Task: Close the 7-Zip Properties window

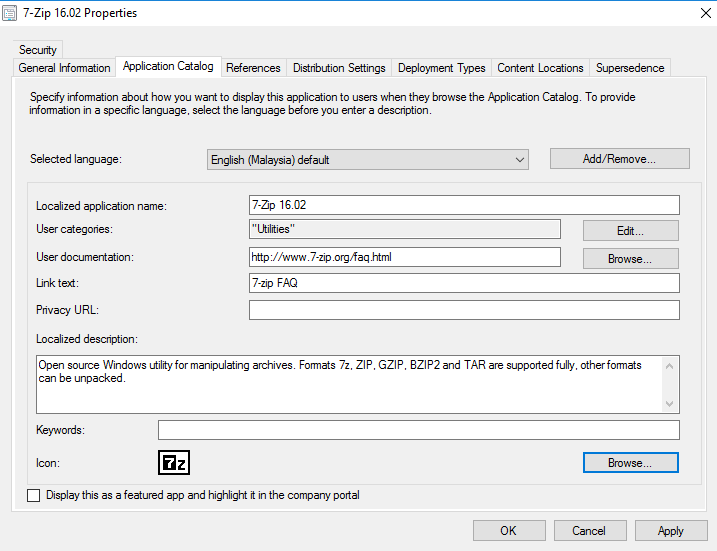Action: pyautogui.click(x=706, y=13)
